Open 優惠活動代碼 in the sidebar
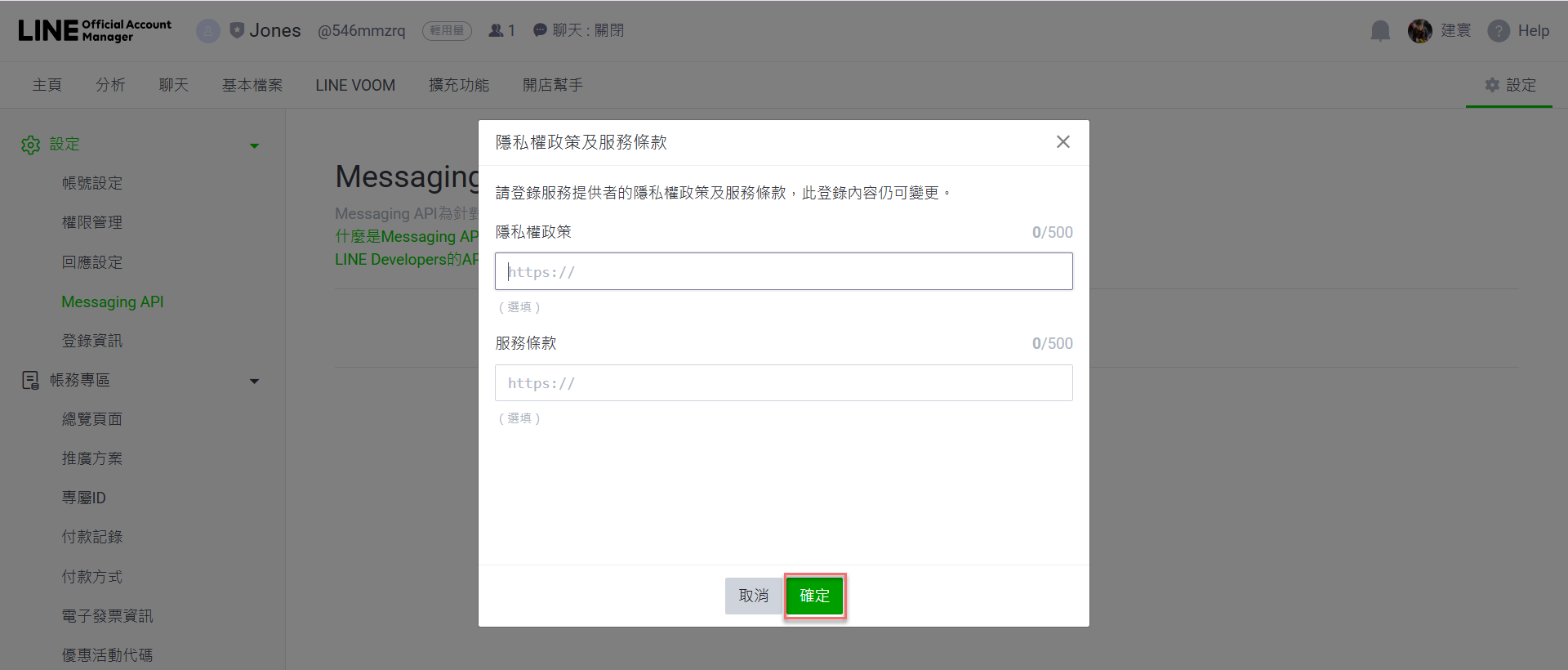The width and height of the screenshot is (1568, 670). (108, 655)
